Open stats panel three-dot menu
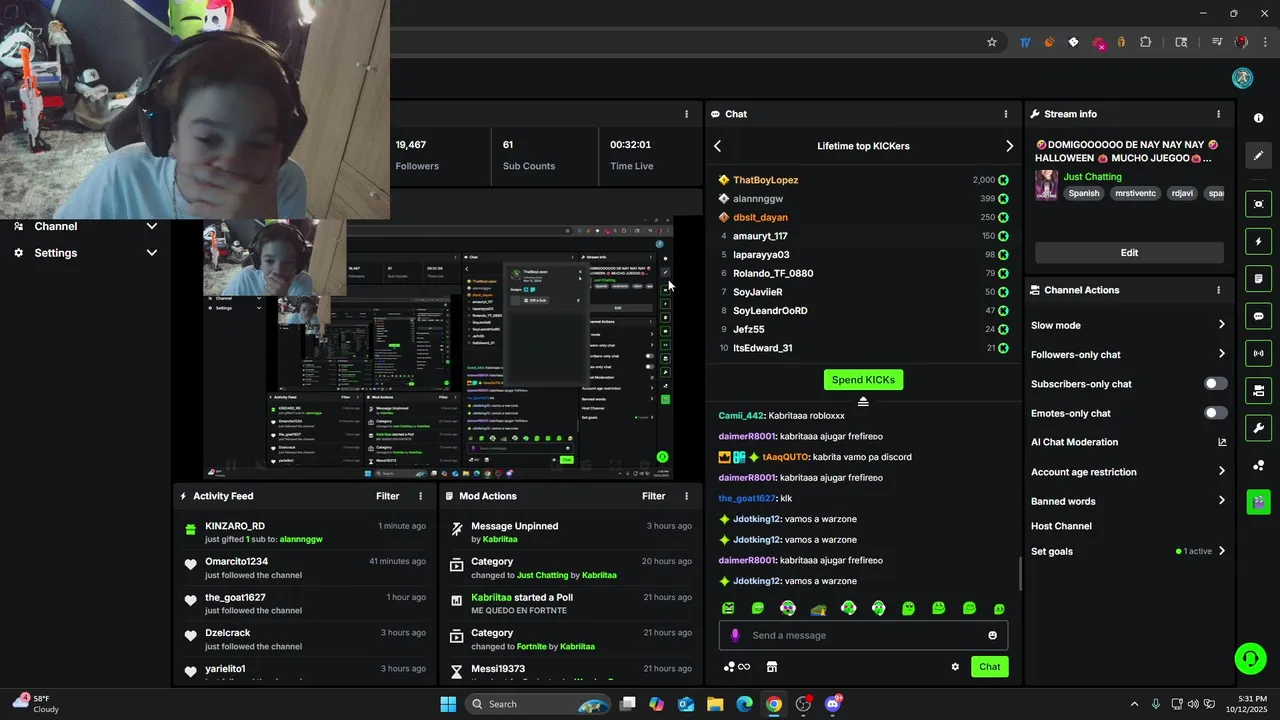 click(686, 114)
